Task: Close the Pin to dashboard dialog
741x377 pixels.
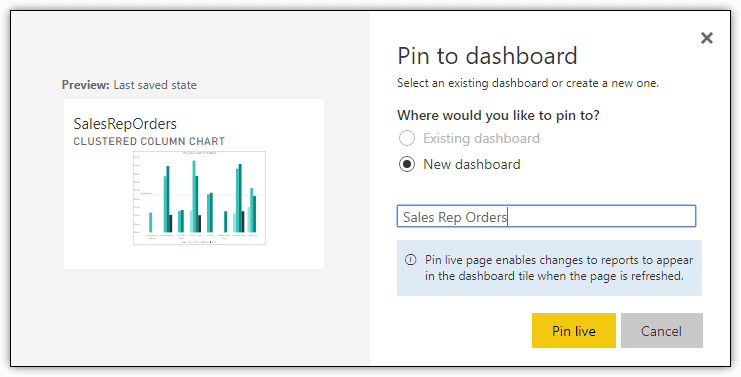Action: pos(707,38)
